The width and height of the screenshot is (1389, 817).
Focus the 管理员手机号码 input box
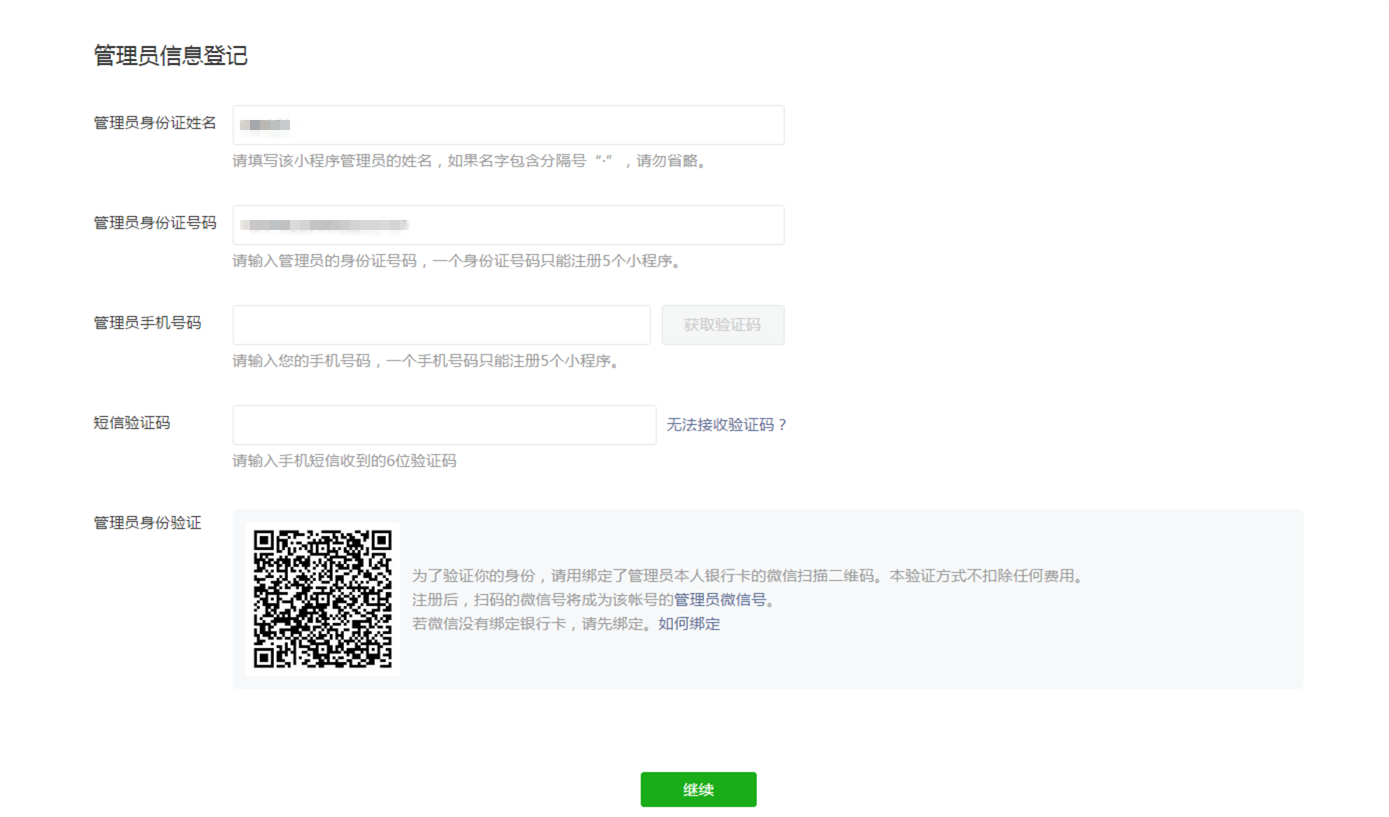coord(441,325)
